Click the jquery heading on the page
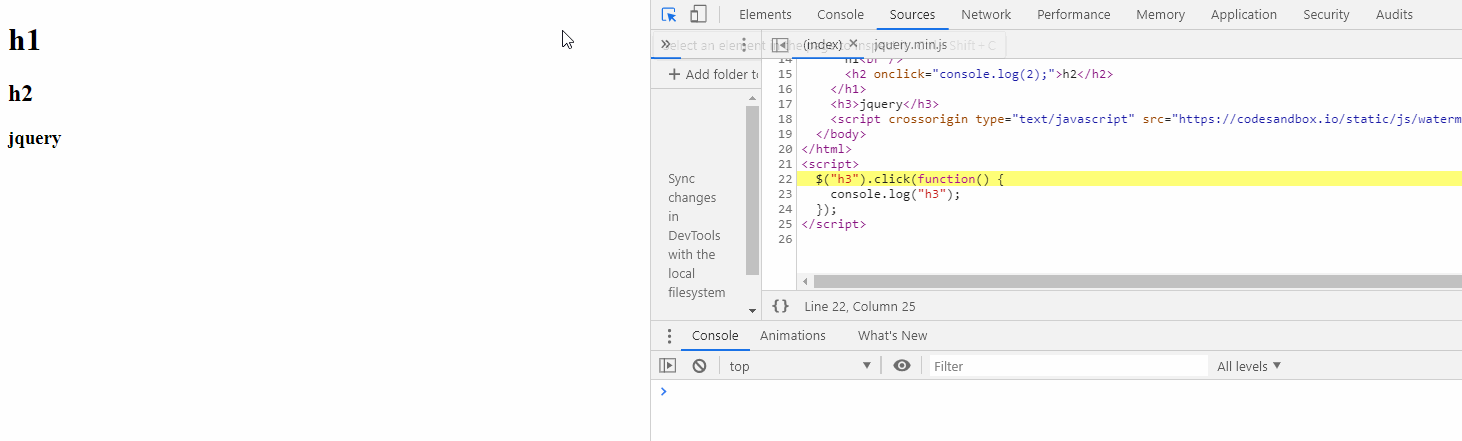Image resolution: width=1462 pixels, height=441 pixels. pos(35,138)
